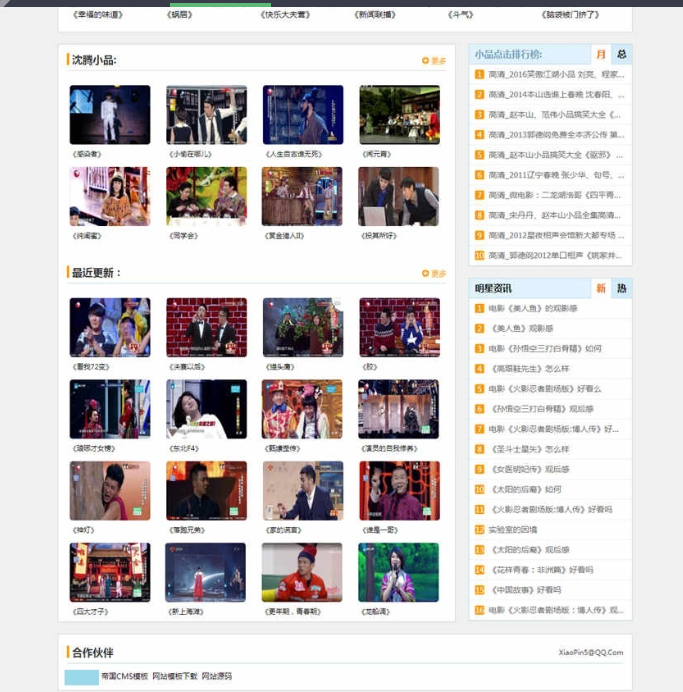Click the 《纯闺蜜》 title link
This screenshot has width=683, height=692.
tap(87, 236)
